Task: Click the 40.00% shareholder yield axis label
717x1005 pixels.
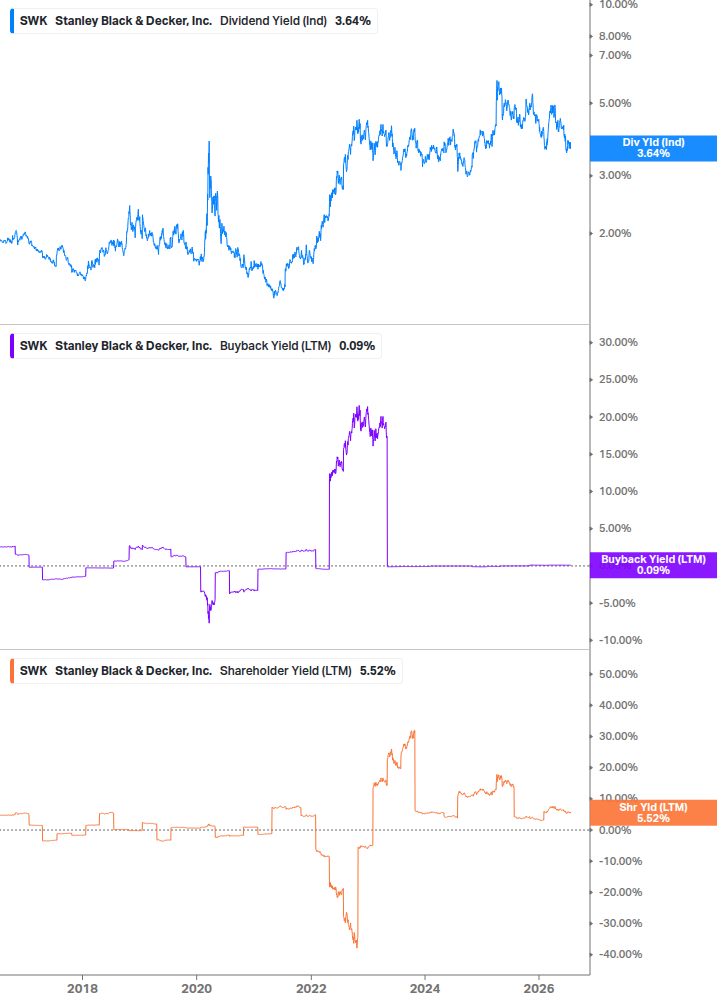Action: point(618,705)
